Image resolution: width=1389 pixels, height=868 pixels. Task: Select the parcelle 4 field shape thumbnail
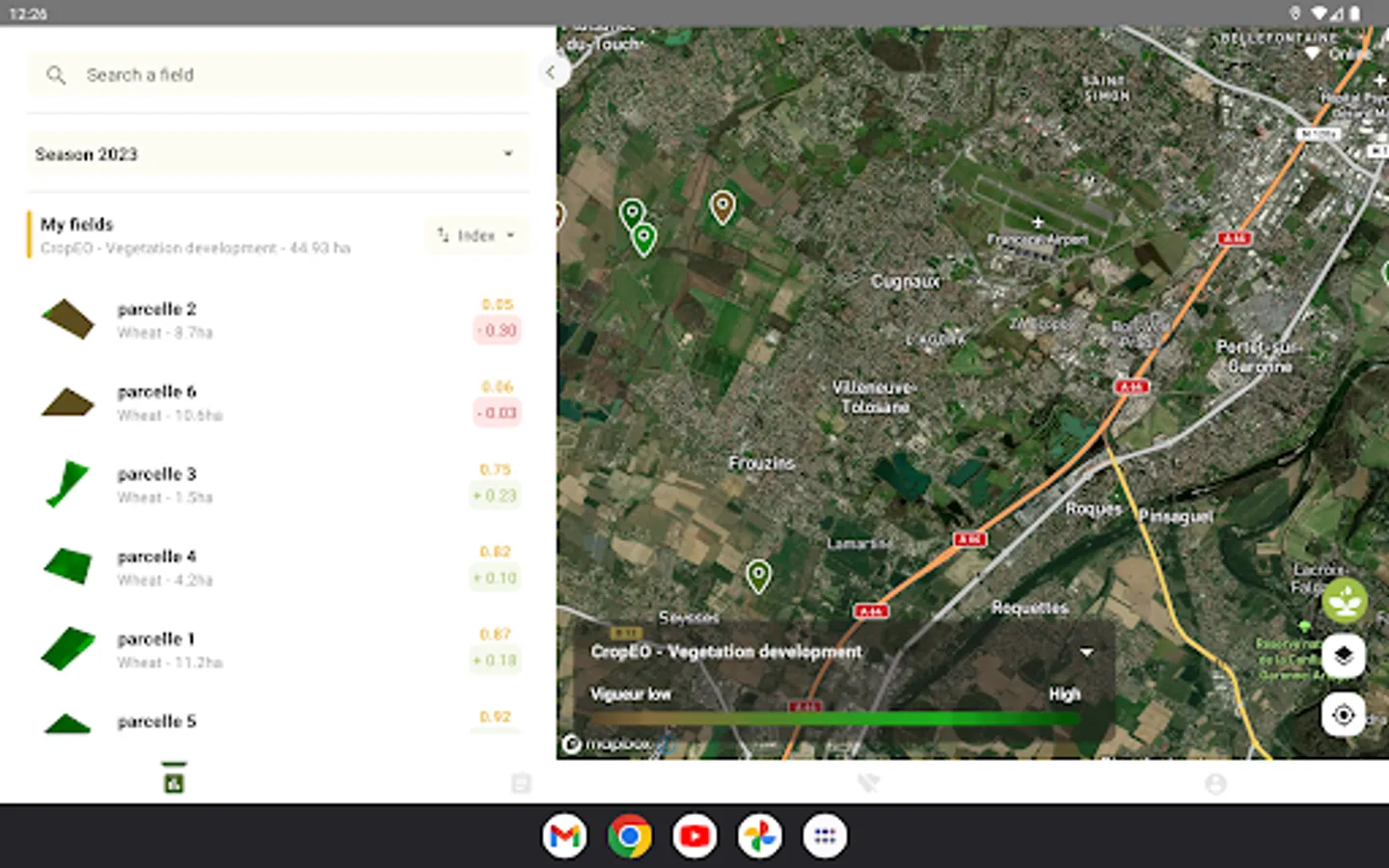pos(68,566)
